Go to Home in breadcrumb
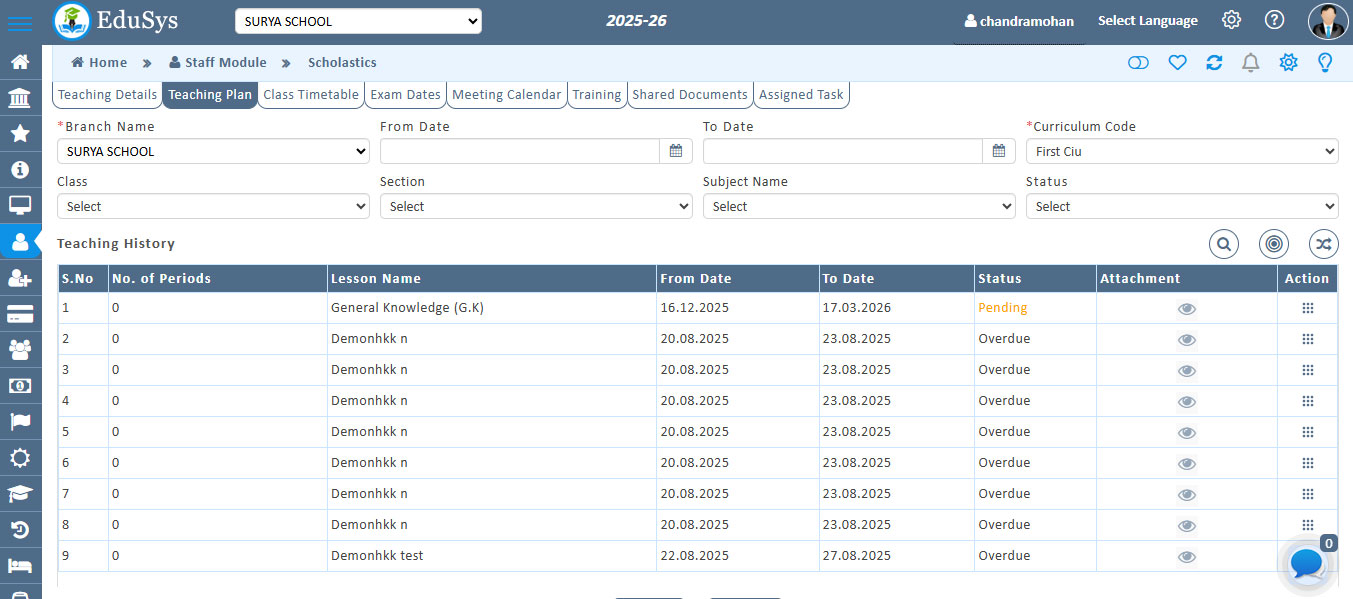Image resolution: width=1353 pixels, height=599 pixels. point(99,63)
